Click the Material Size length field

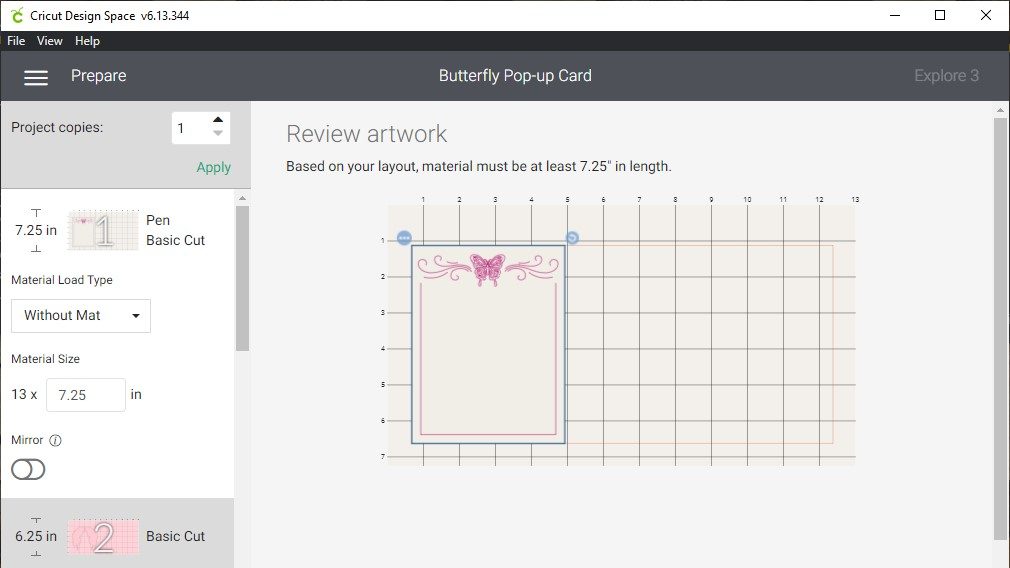[86, 395]
